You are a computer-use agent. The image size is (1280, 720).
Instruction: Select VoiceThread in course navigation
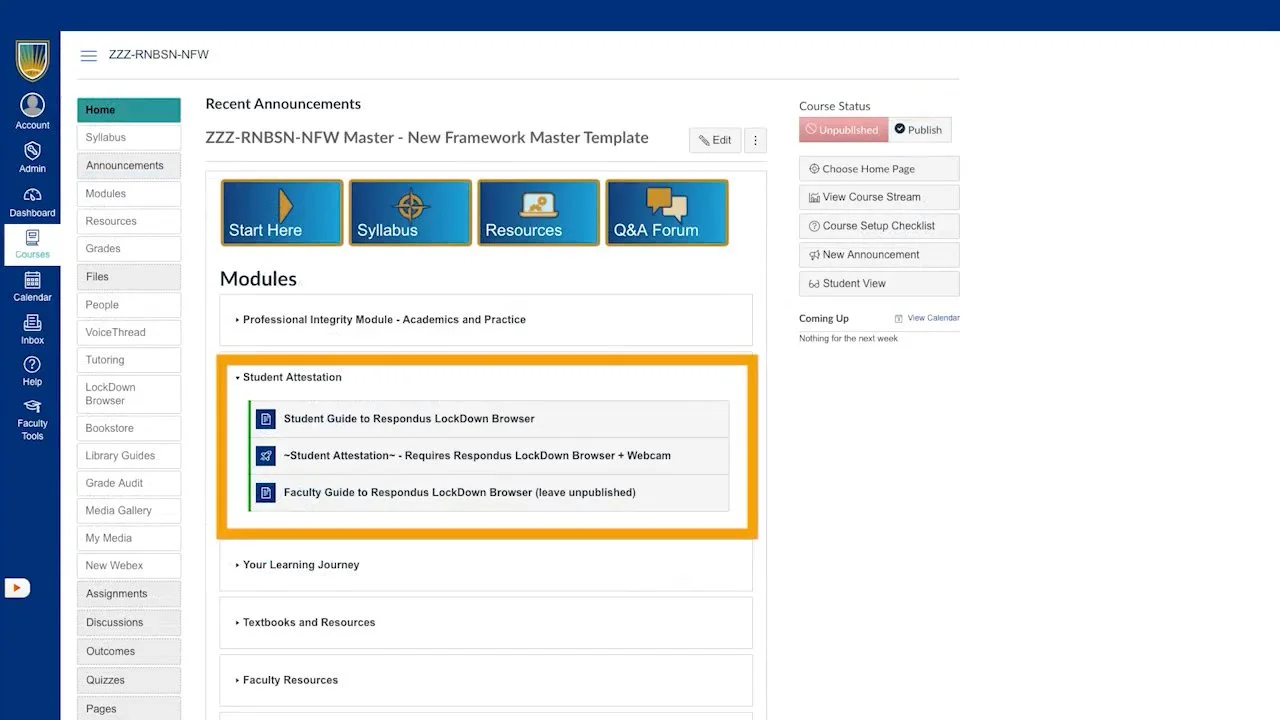pyautogui.click(x=129, y=333)
